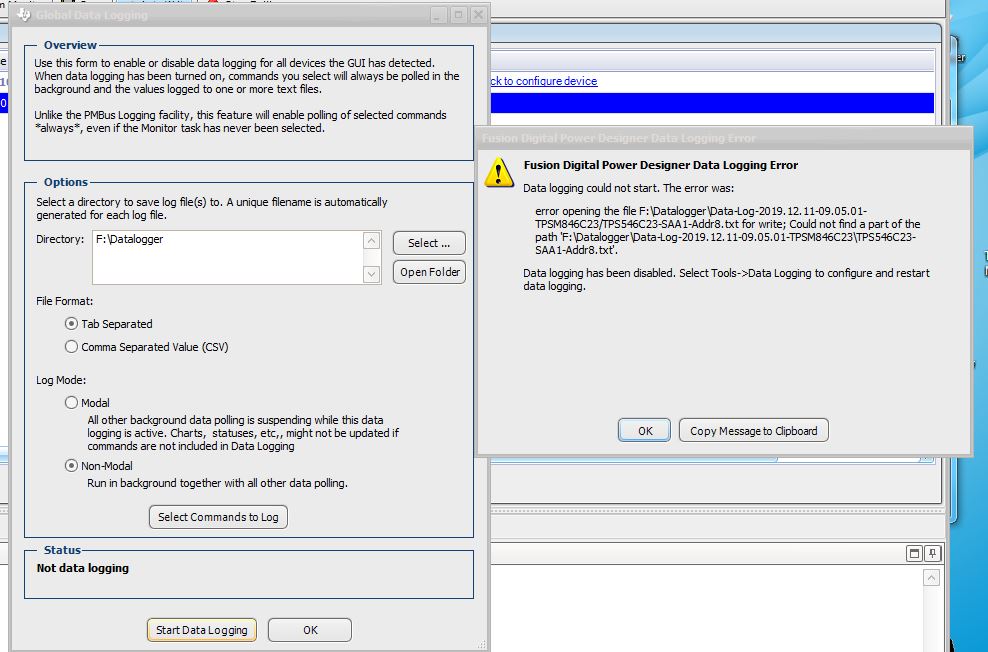This screenshot has height=652, width=988.
Task: Click the Directory field scroll up arrow
Action: click(x=372, y=241)
